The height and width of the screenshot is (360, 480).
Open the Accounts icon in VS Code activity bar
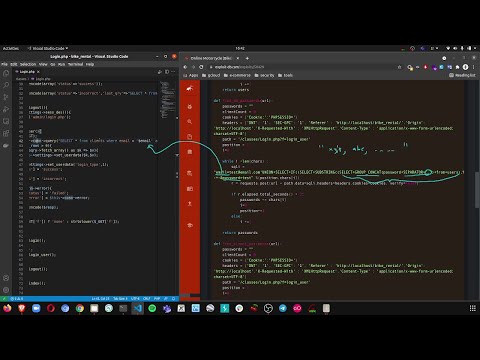[x=6, y=278]
